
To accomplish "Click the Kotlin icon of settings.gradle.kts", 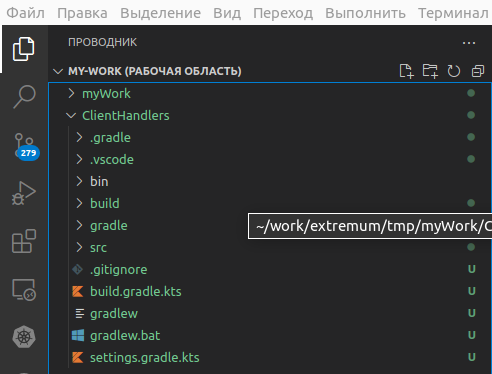I will (78, 358).
